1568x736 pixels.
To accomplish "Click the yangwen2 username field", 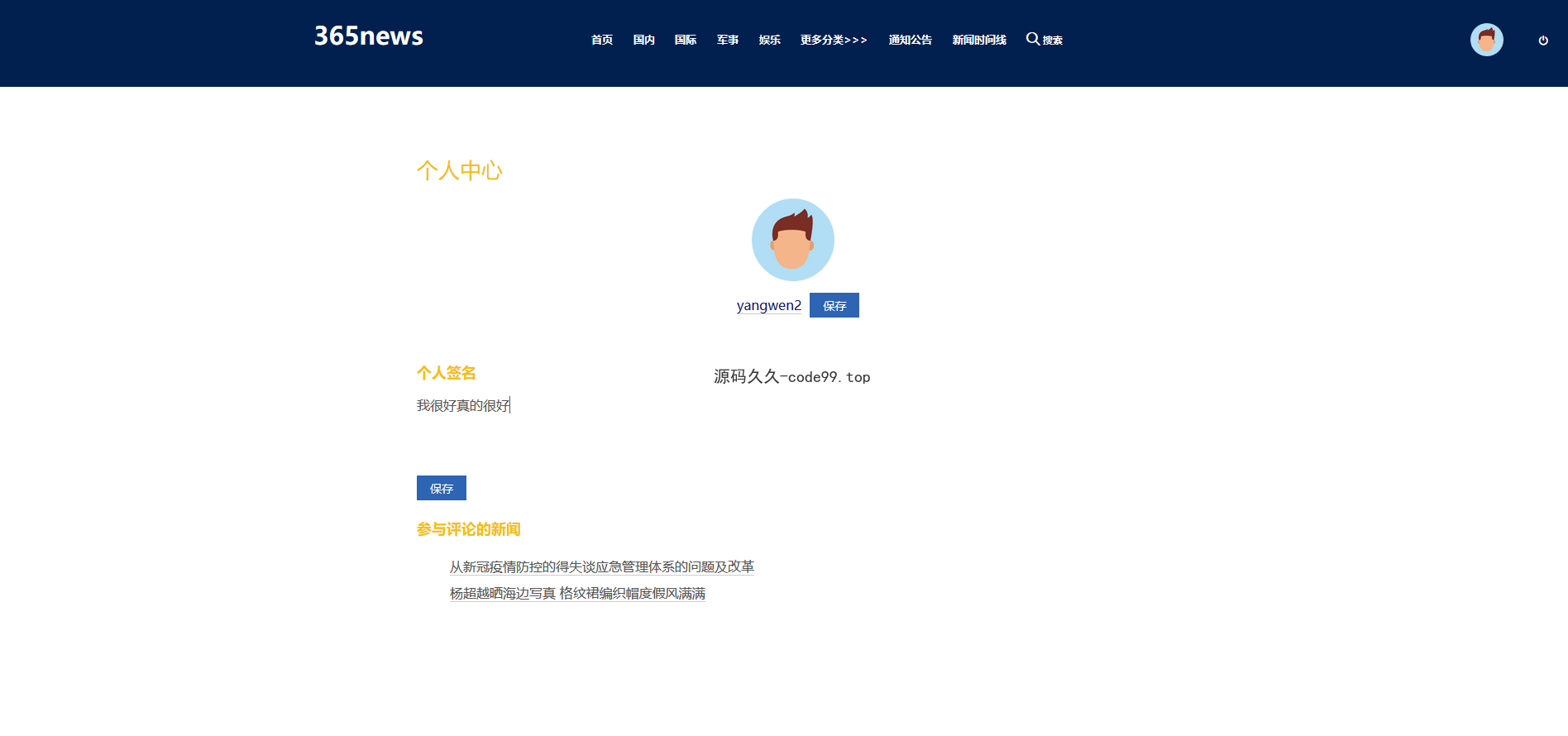I will pos(768,305).
